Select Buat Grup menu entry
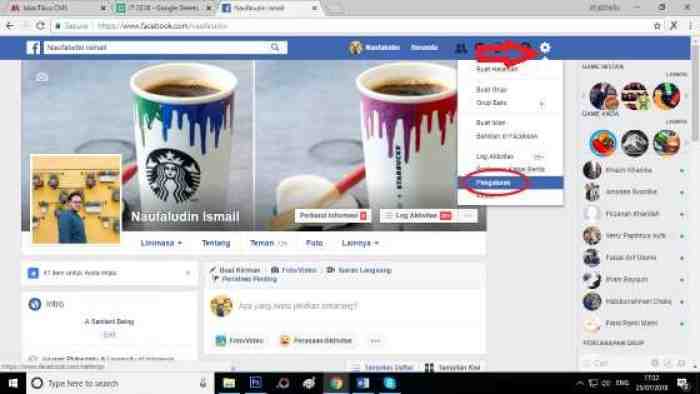The image size is (700, 394). (491, 90)
